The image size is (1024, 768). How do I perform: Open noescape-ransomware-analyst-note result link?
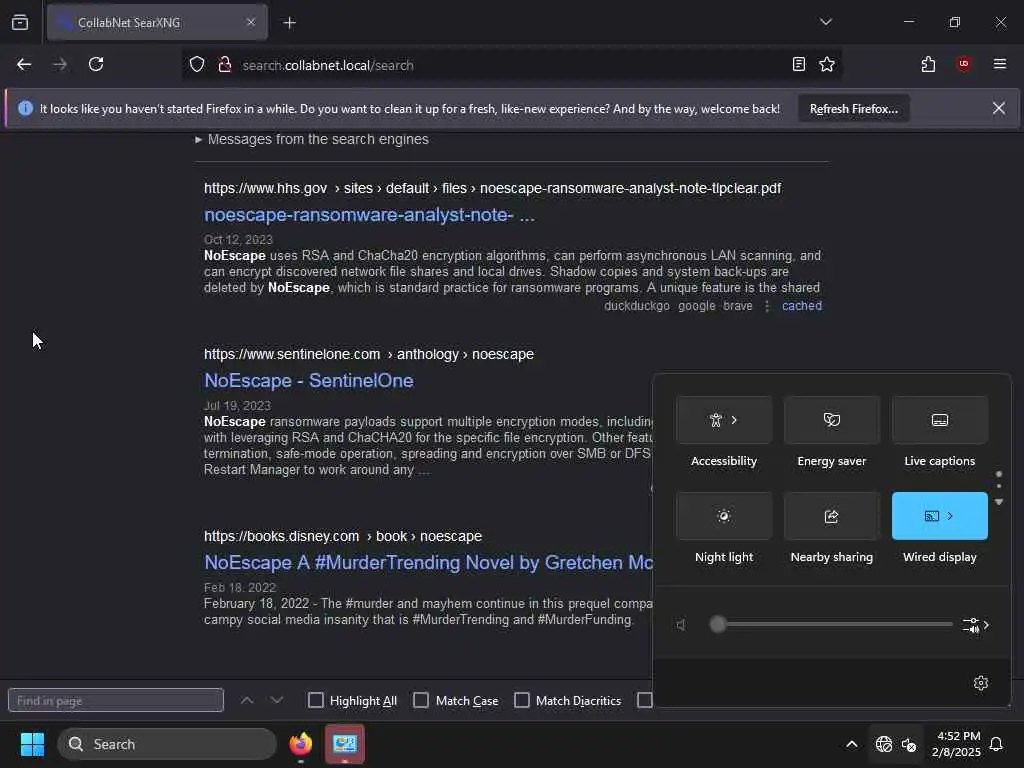pyautogui.click(x=369, y=215)
